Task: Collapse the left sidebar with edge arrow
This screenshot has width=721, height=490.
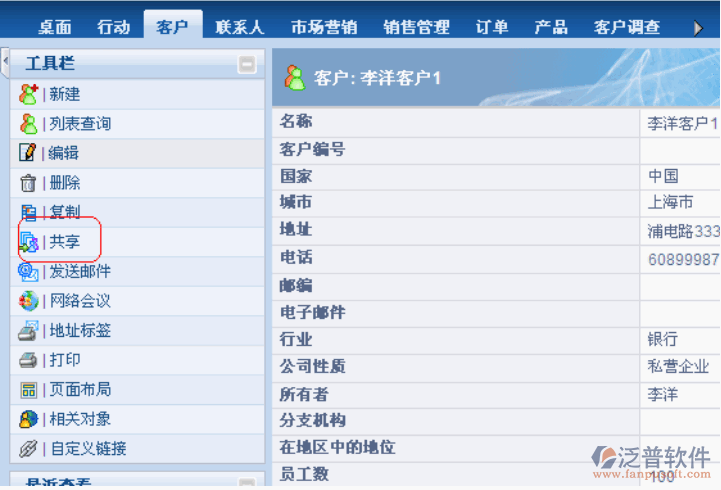Action: point(4,55)
